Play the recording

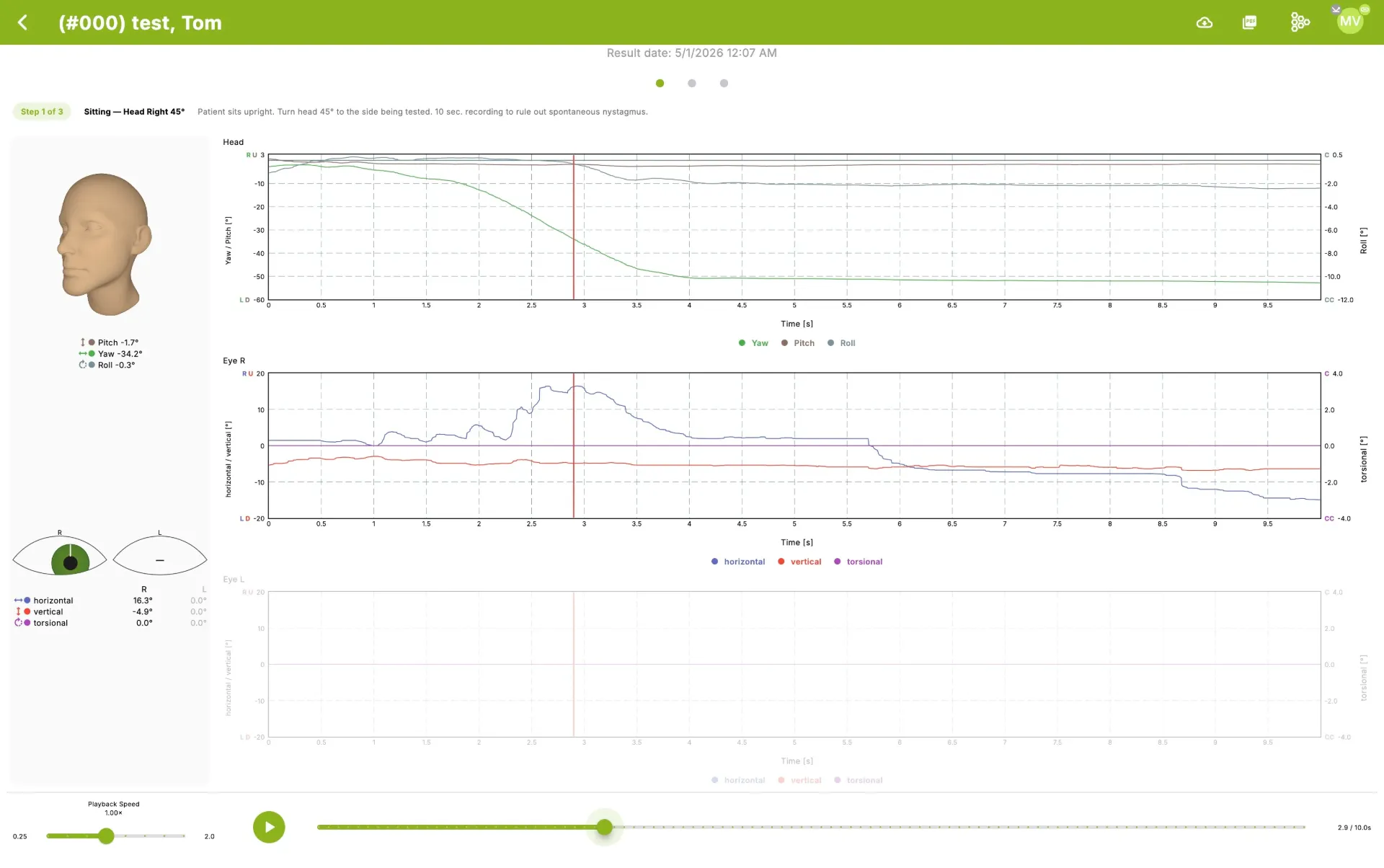click(x=269, y=827)
